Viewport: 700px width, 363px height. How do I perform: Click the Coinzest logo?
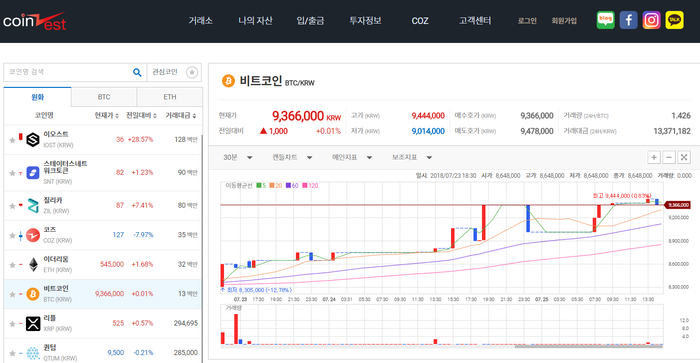tap(34, 21)
